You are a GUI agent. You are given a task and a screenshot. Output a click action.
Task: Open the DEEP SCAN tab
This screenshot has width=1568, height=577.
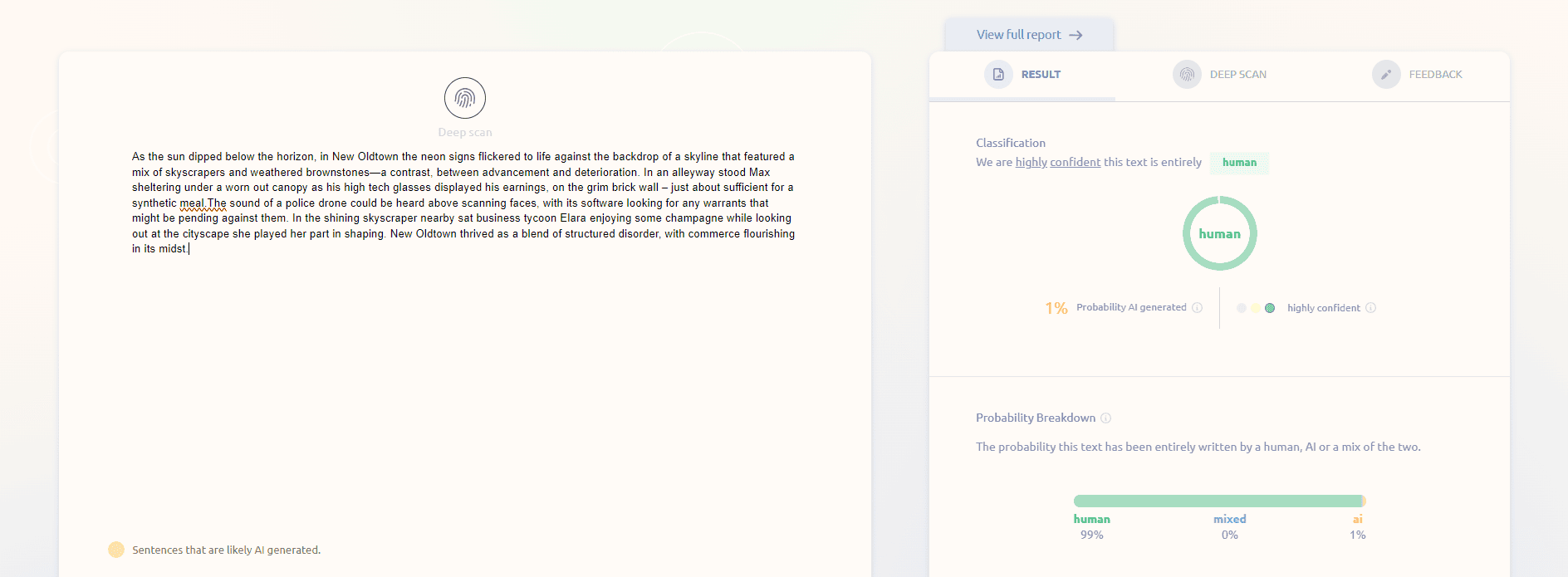(x=1237, y=75)
